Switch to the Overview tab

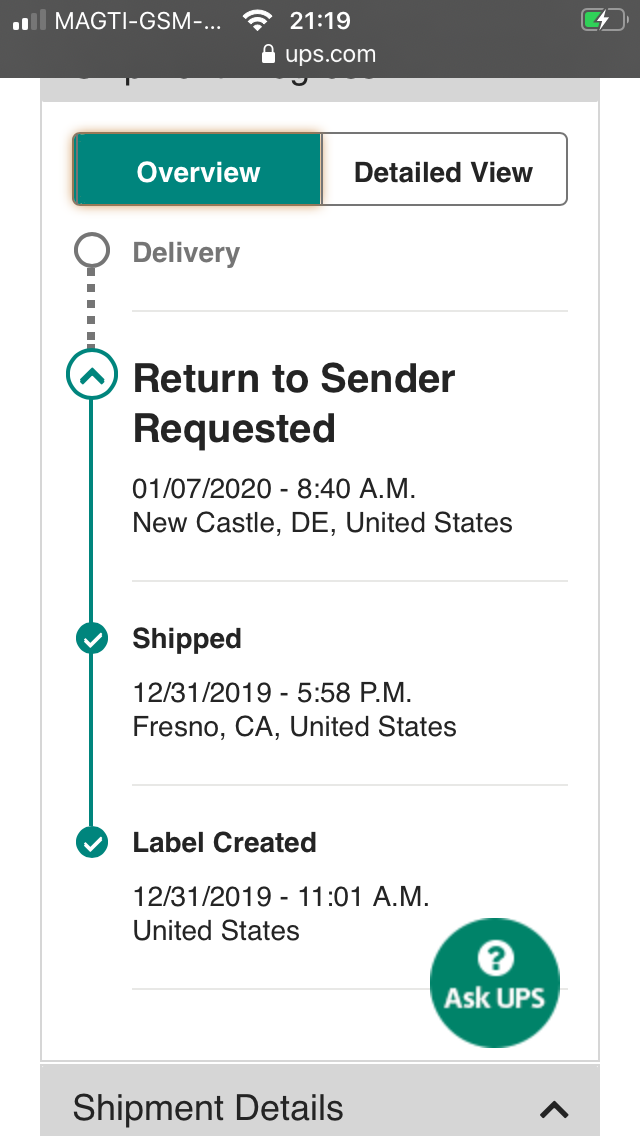click(198, 171)
